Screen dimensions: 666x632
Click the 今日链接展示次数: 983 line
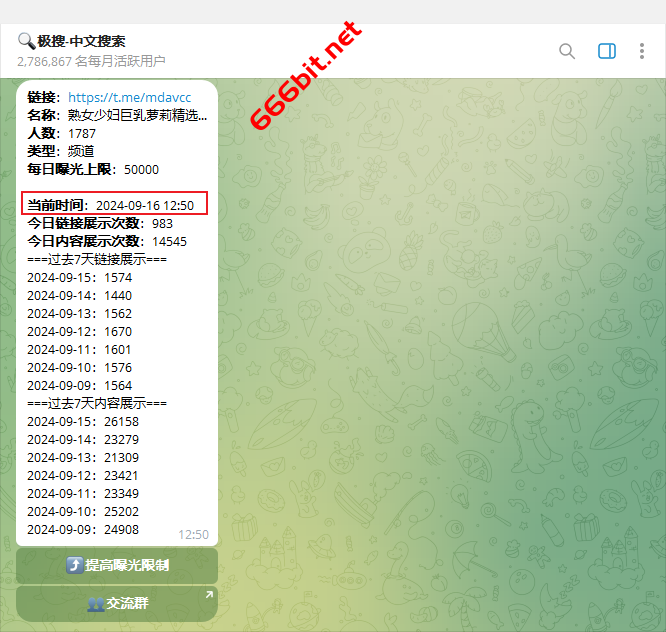(x=100, y=224)
